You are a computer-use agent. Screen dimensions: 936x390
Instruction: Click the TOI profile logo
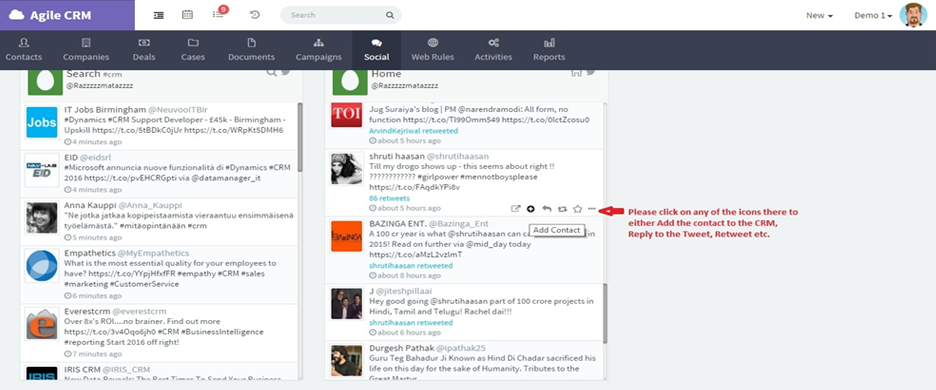pyautogui.click(x=347, y=114)
